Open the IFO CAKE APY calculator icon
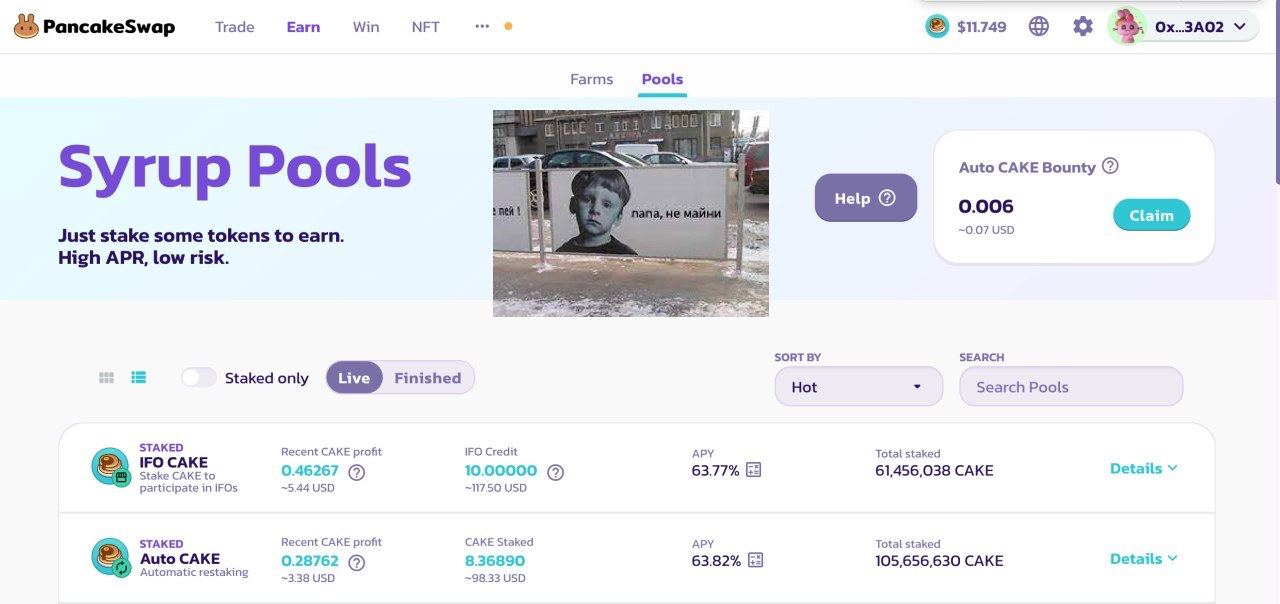Screen dimensions: 1280x604 point(754,470)
